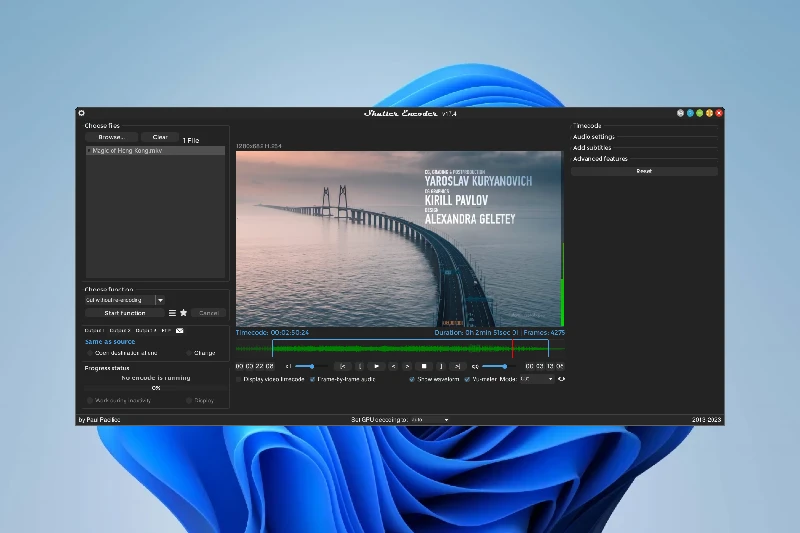Set the in point with the left bracket
This screenshot has height=533, width=800.
click(360, 366)
